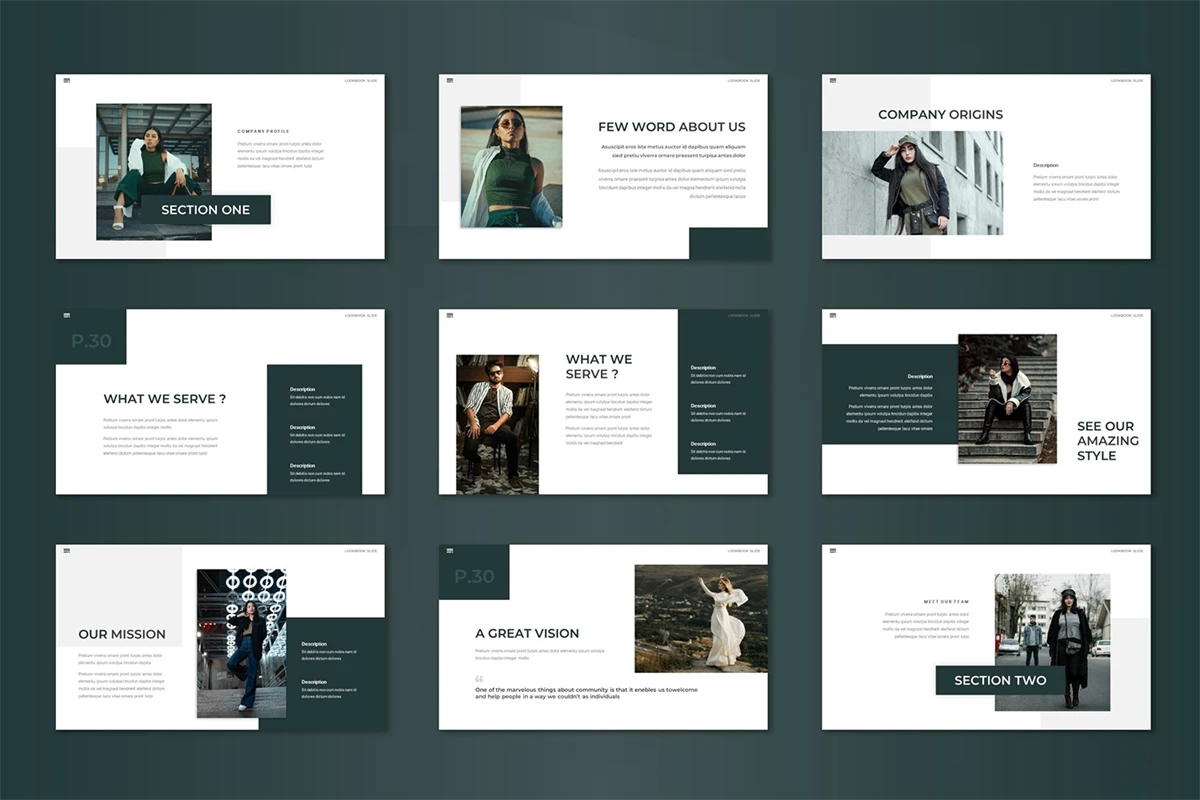Click the logo icon on the See Our Amazing Style slide
The image size is (1200, 800).
click(833, 315)
